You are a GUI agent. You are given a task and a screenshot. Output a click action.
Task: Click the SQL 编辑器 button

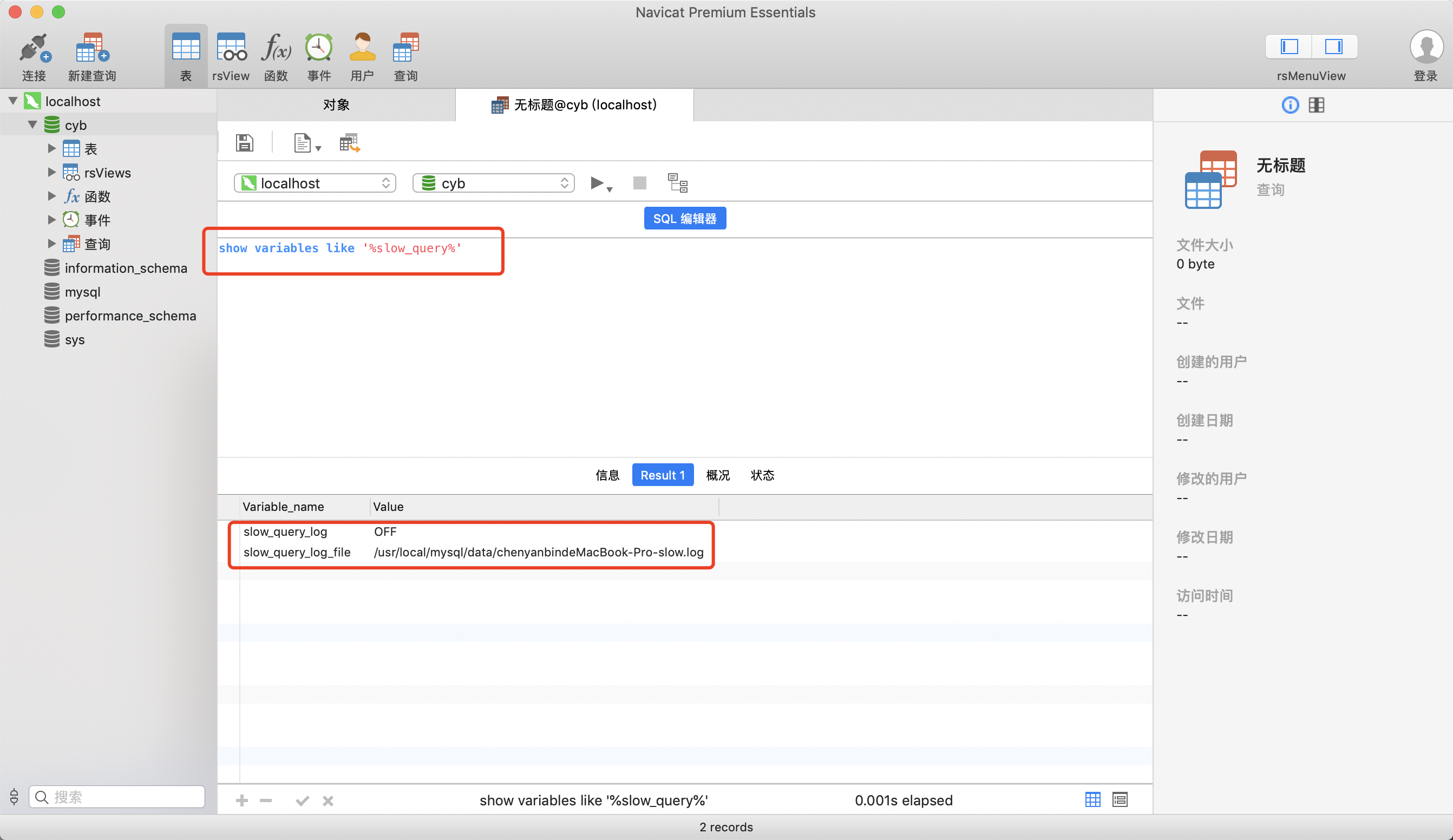point(684,219)
